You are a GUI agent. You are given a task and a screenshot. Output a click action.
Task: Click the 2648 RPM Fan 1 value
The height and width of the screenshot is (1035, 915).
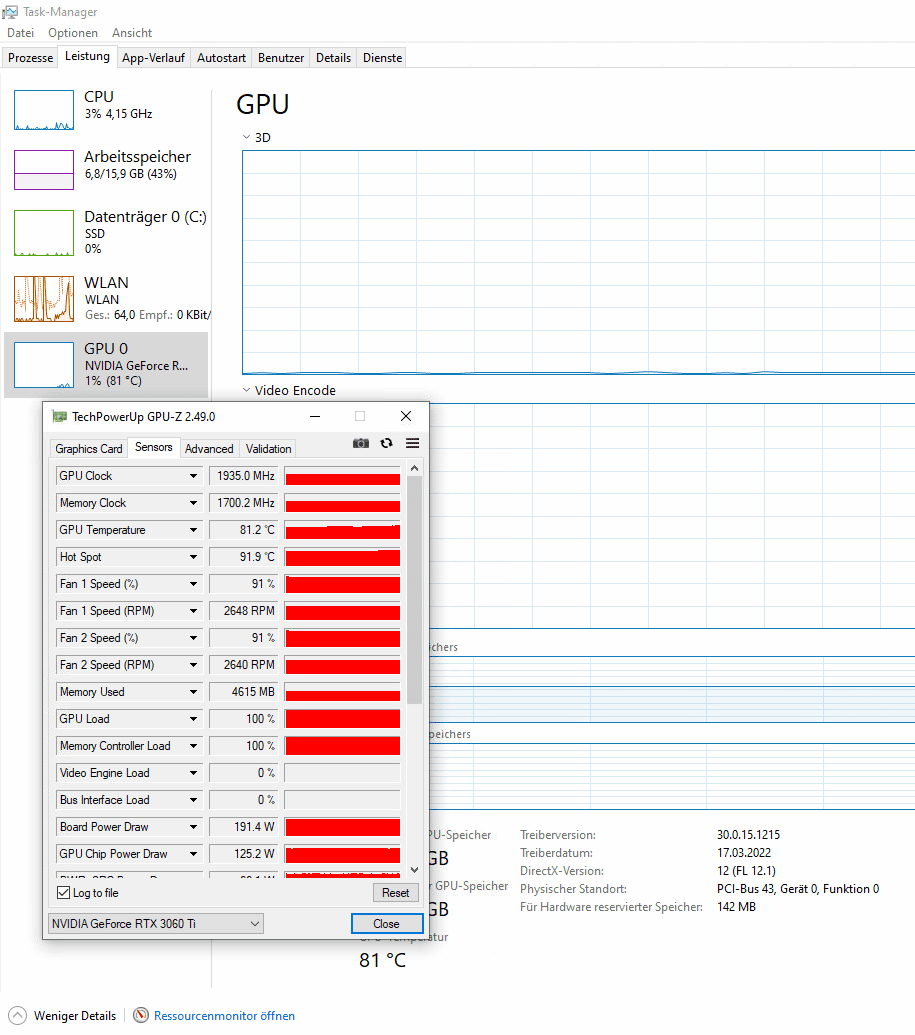point(244,611)
